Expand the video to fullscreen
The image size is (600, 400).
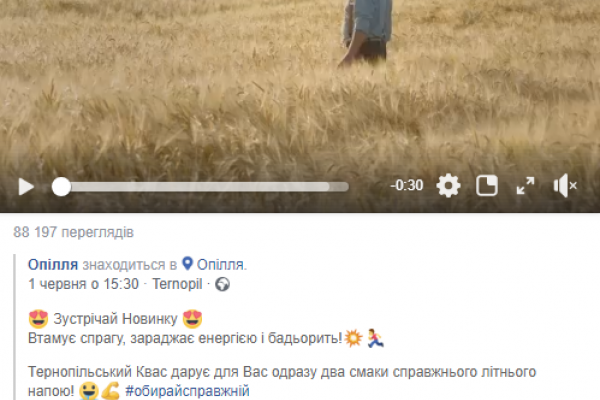[x=525, y=186]
